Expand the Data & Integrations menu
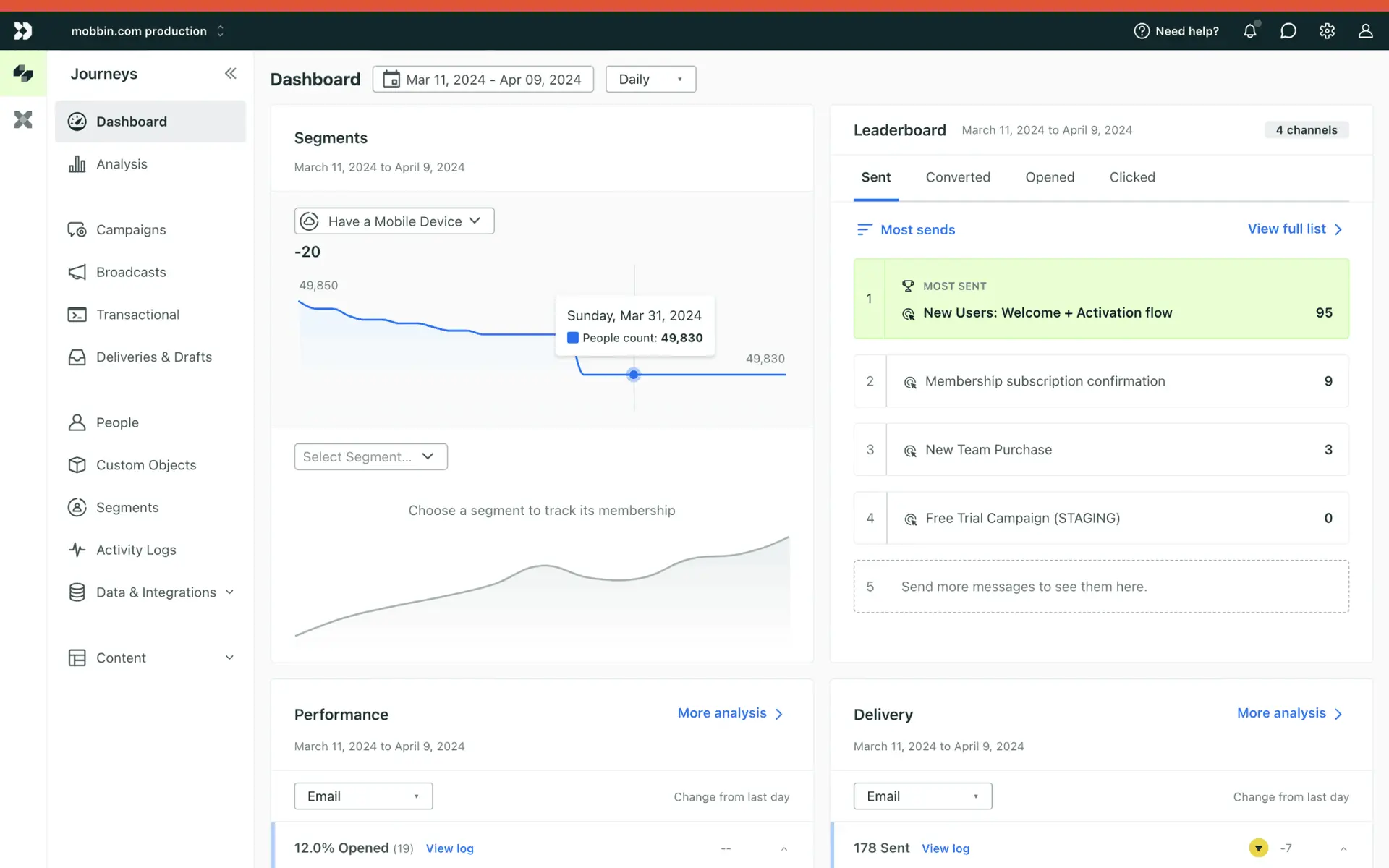1389x868 pixels. (229, 592)
